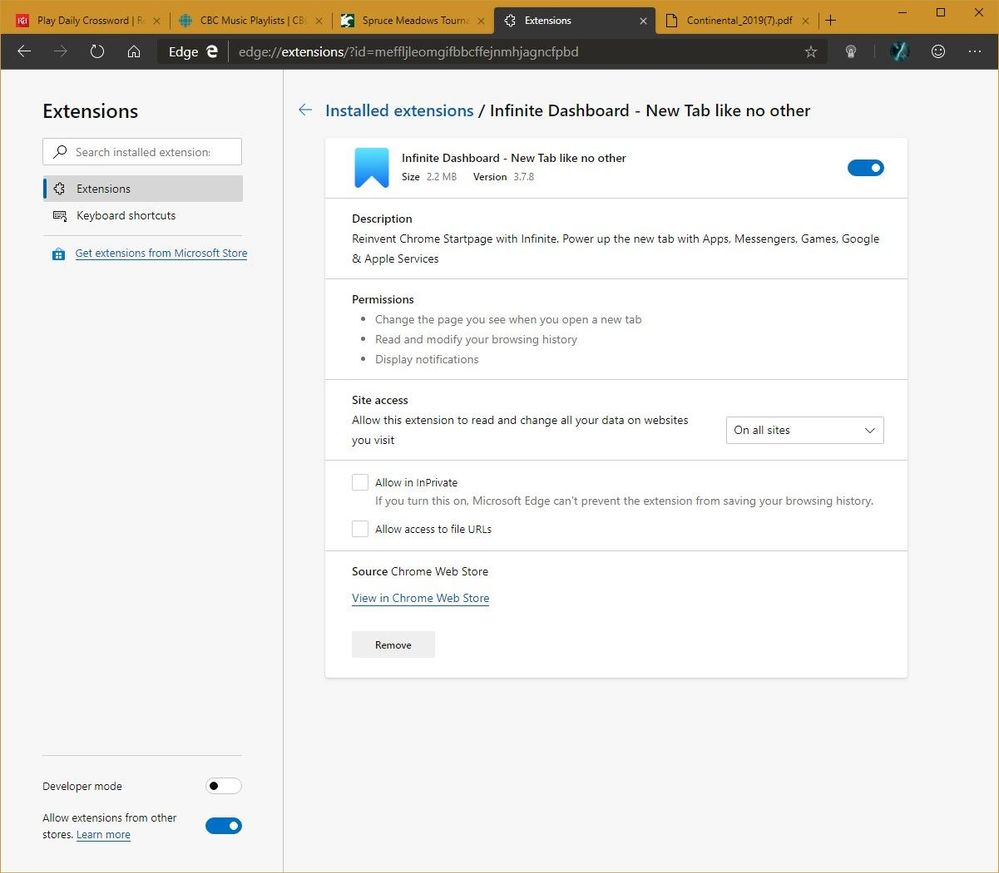
Task: Switch to CBC Music Playlists tab
Action: 250,20
